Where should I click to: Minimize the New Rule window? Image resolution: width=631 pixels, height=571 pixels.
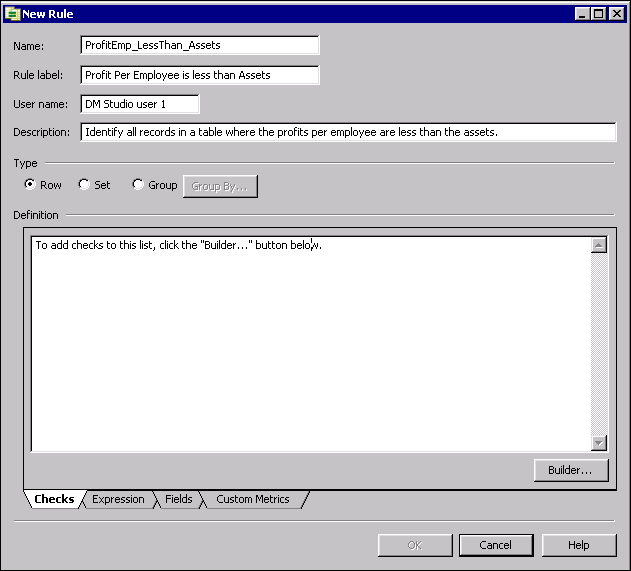(x=582, y=14)
